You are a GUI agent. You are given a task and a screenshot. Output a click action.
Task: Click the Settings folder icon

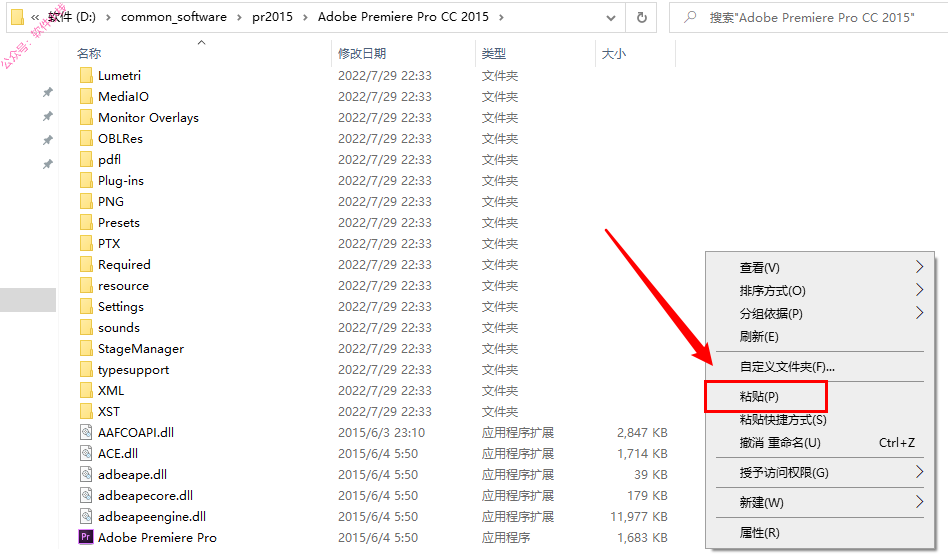[86, 307]
